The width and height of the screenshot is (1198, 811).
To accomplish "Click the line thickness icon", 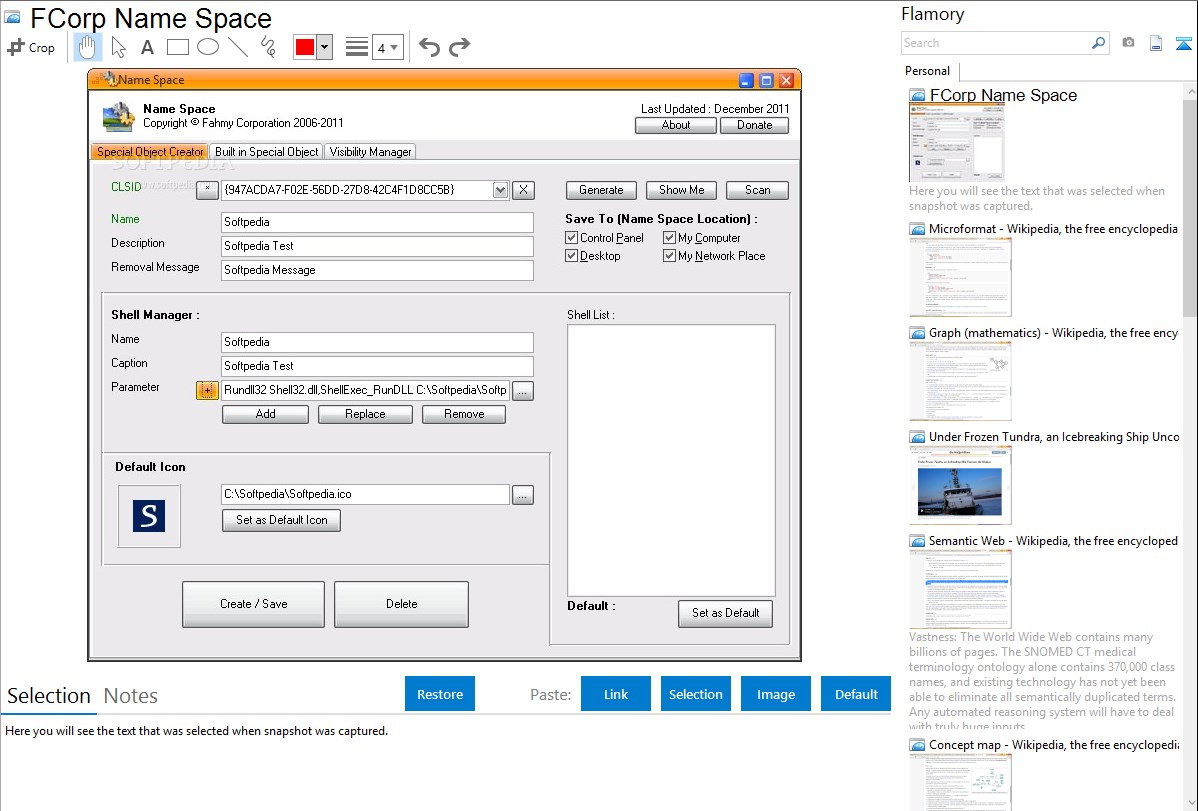I will [x=357, y=47].
